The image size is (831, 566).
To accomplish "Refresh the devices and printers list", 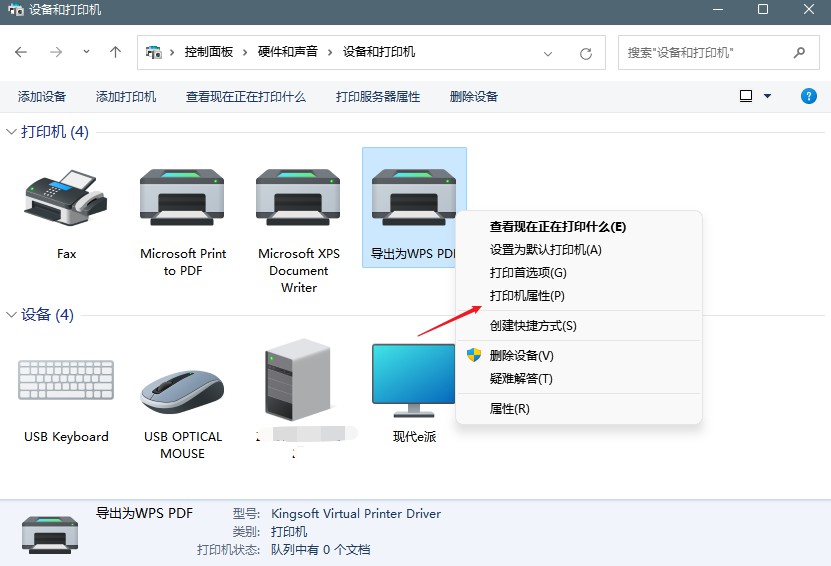I will pos(587,52).
